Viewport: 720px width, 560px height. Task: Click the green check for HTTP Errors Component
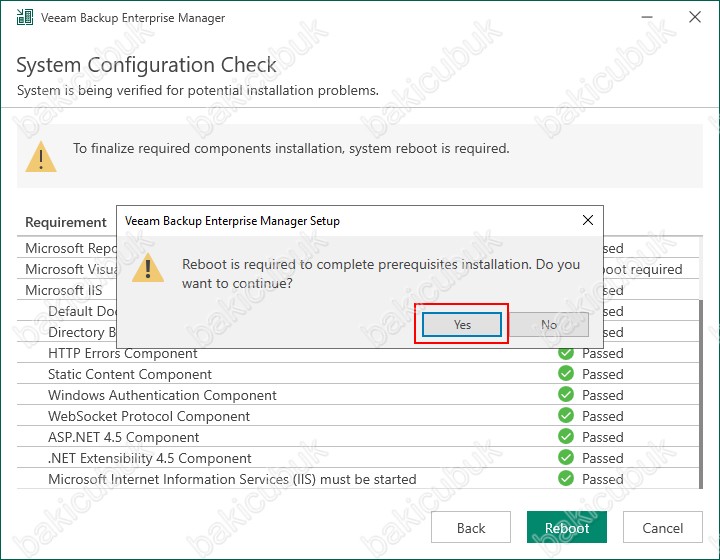tap(566, 353)
